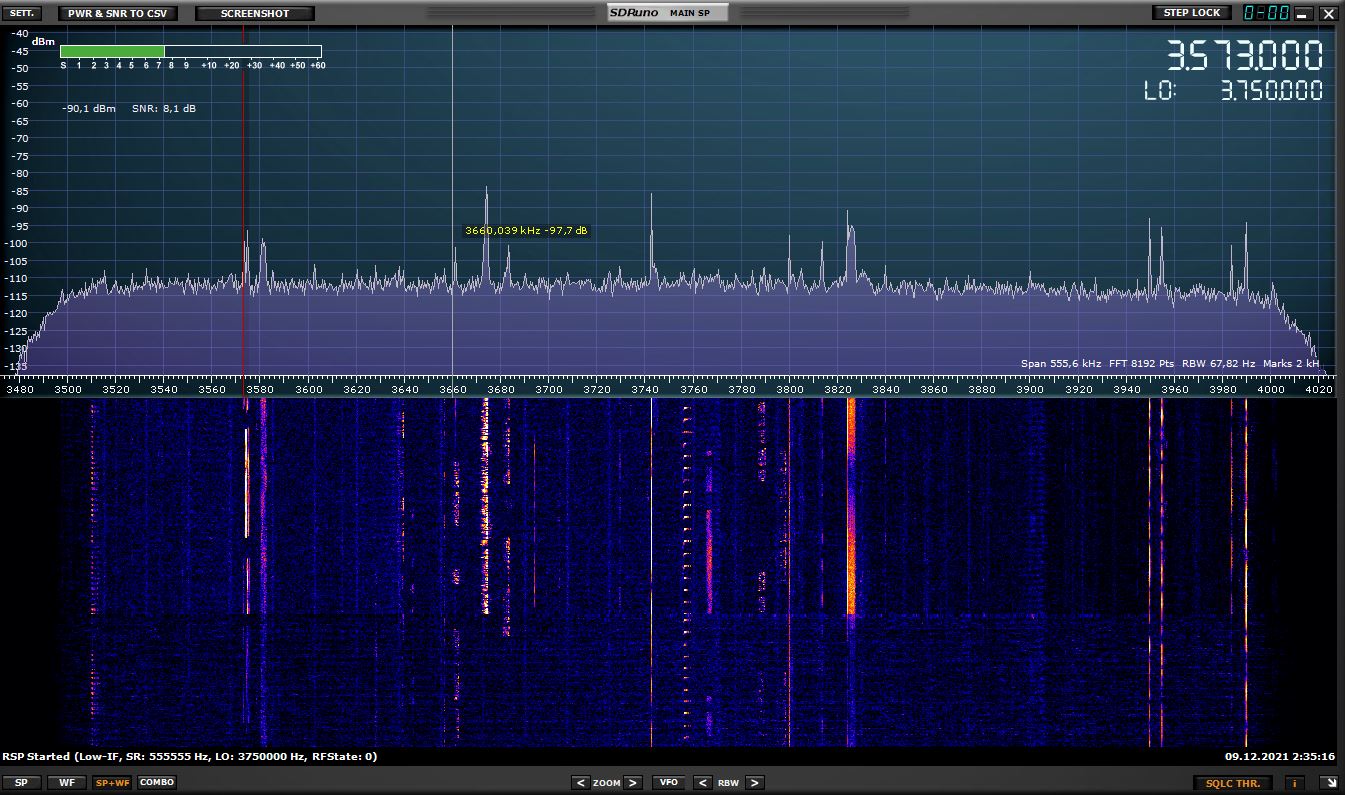Click the 'RBW 67,82 Hz' text
Viewport: 1345px width, 795px height.
tap(1218, 363)
